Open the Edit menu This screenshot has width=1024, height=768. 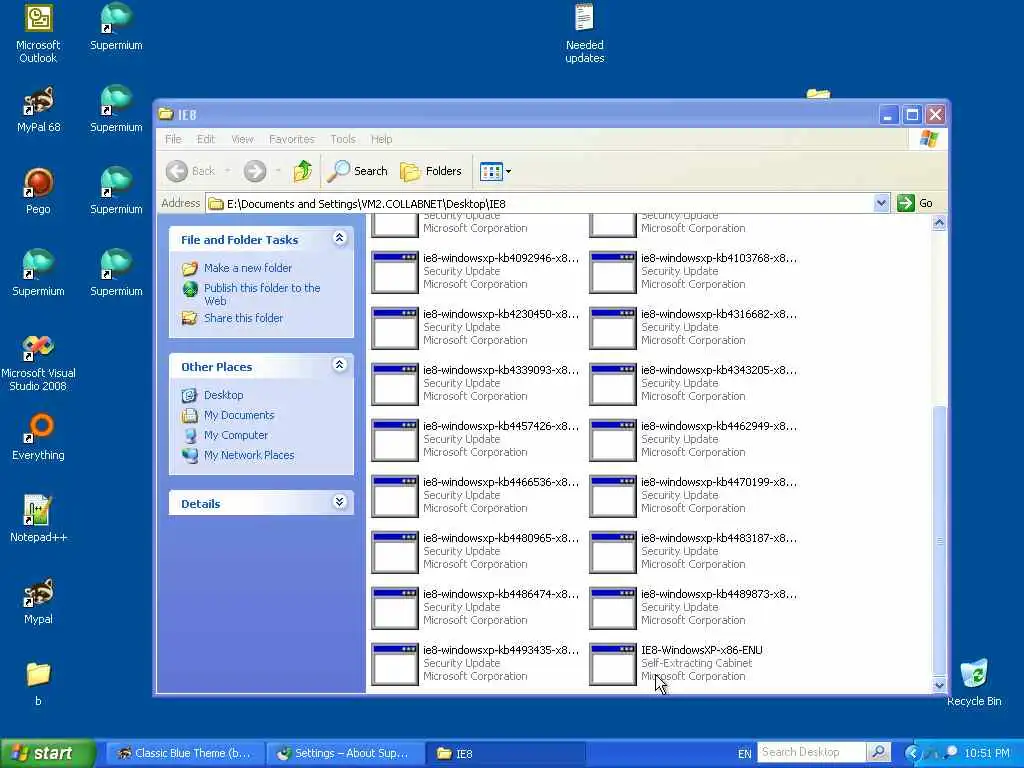tap(206, 139)
